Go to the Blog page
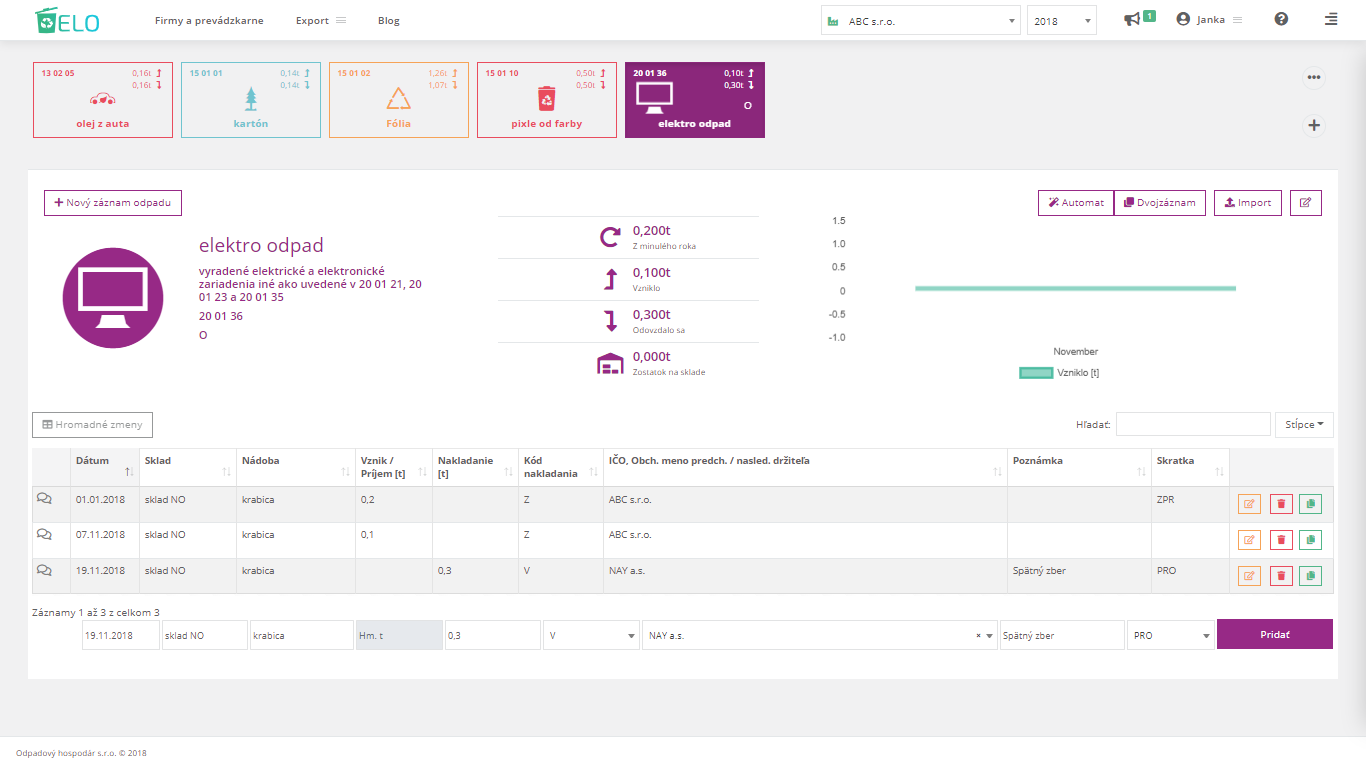 (389, 20)
